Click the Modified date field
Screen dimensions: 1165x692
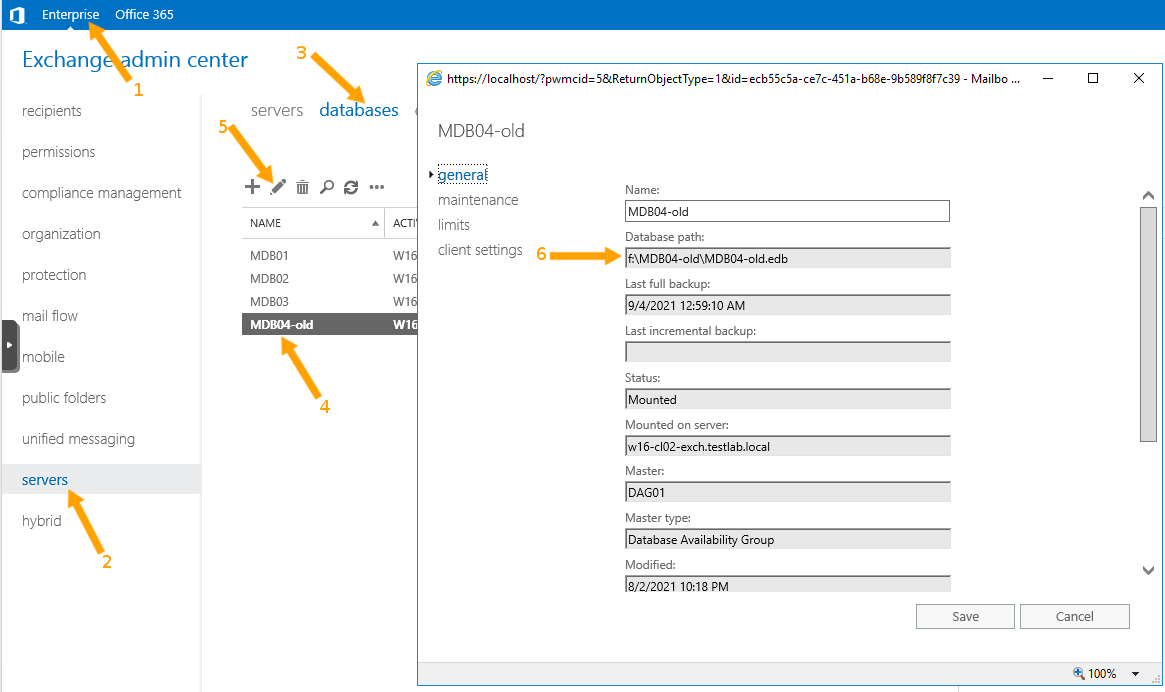click(788, 583)
